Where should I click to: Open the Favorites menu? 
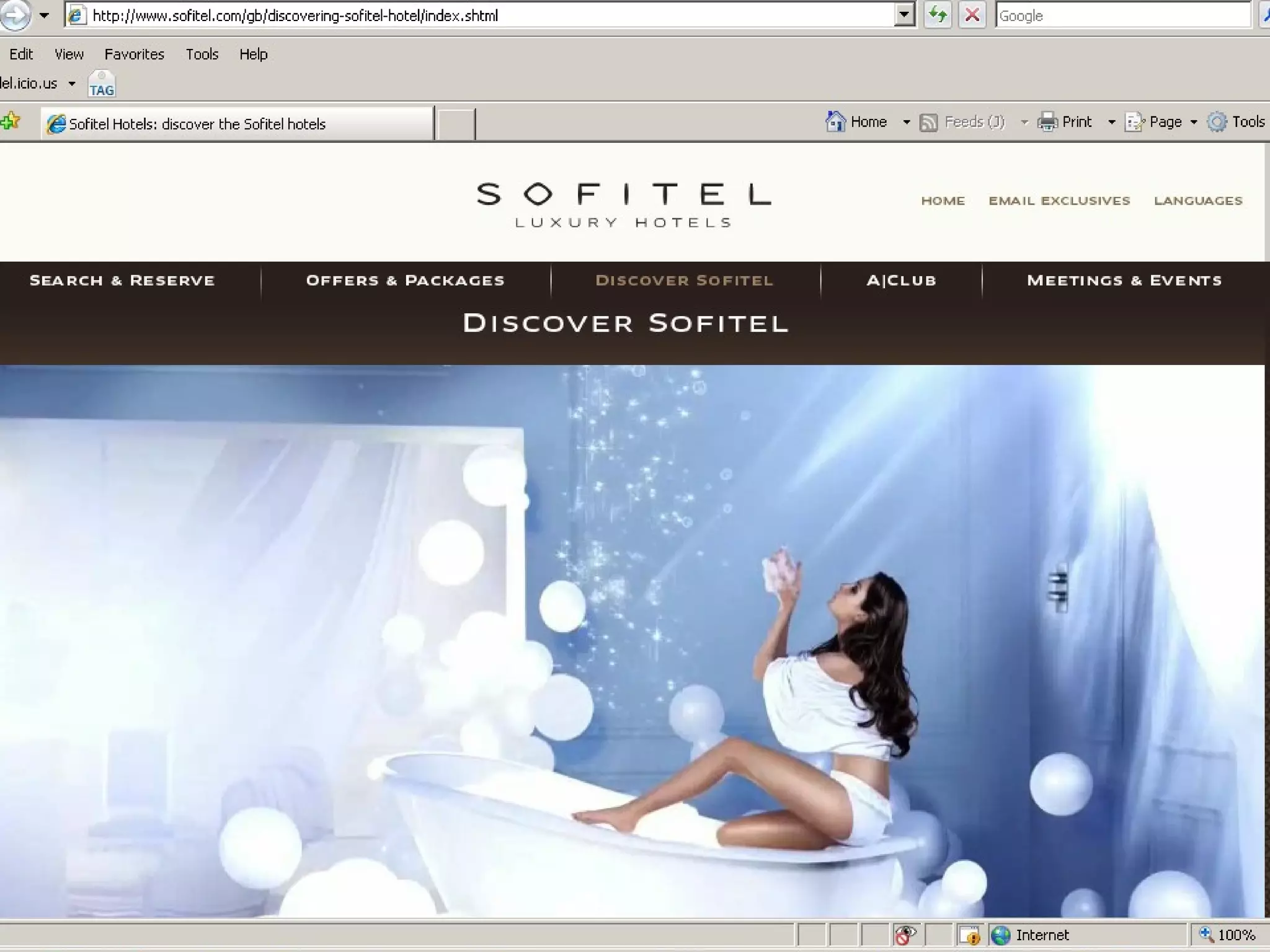tap(134, 55)
